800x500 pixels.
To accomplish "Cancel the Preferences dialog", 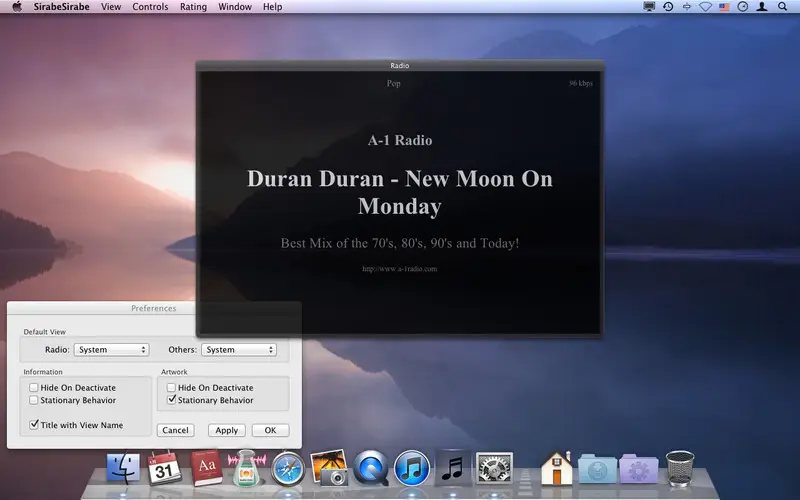I will coord(176,430).
